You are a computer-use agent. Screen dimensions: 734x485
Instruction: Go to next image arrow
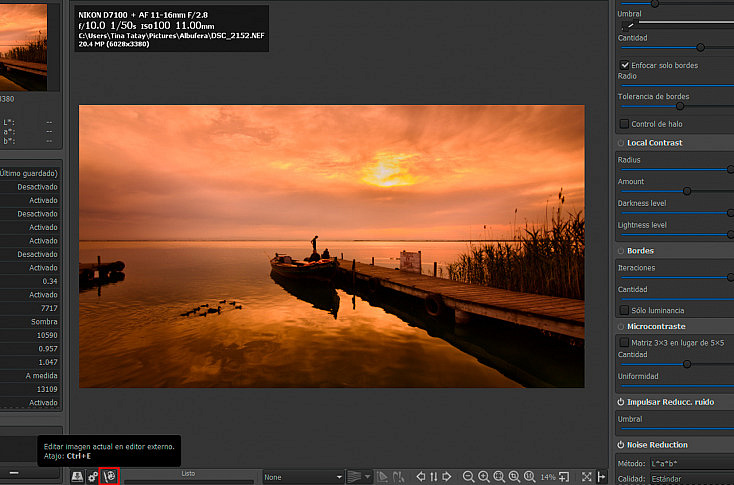pos(447,477)
